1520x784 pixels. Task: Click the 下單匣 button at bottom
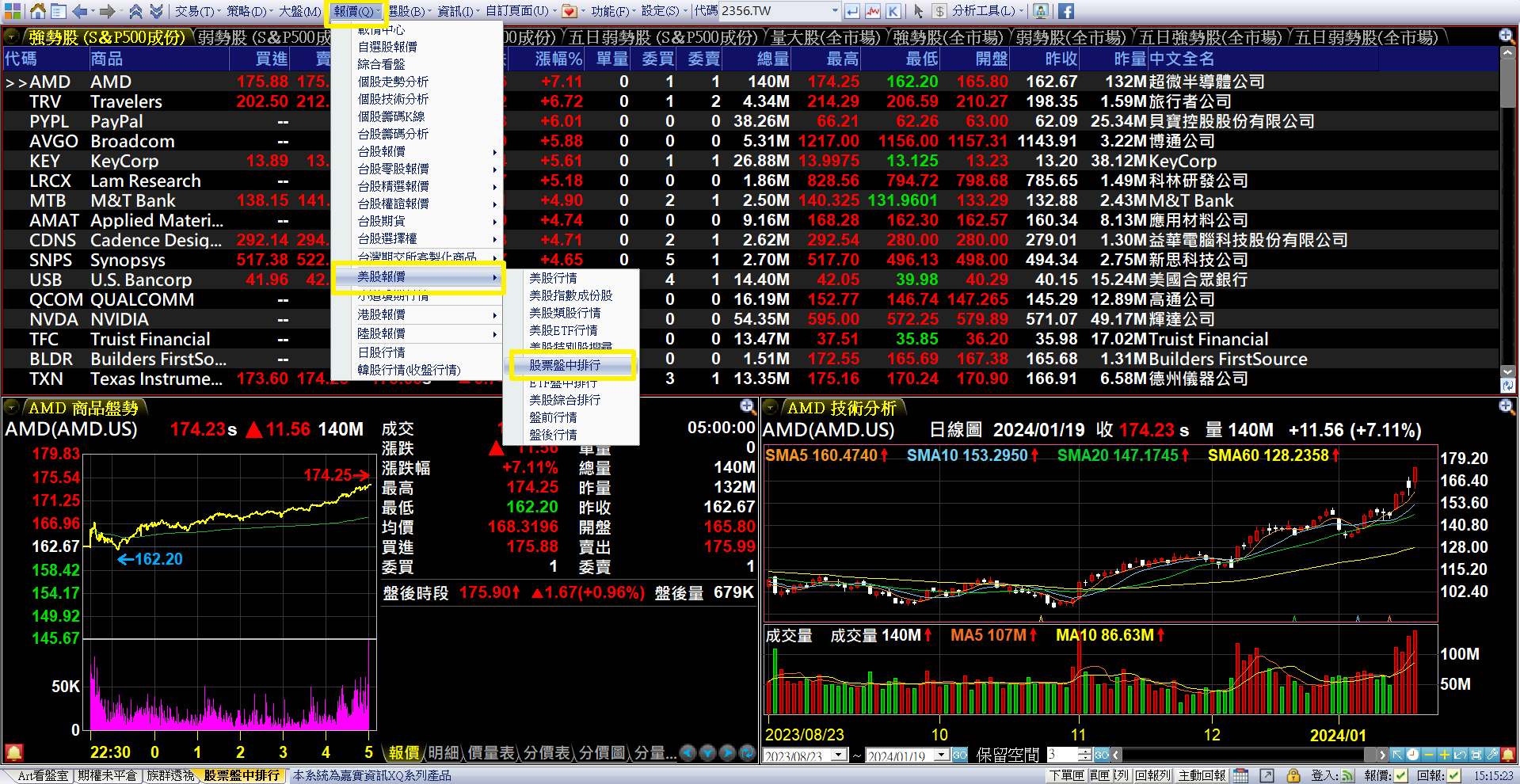[1068, 776]
